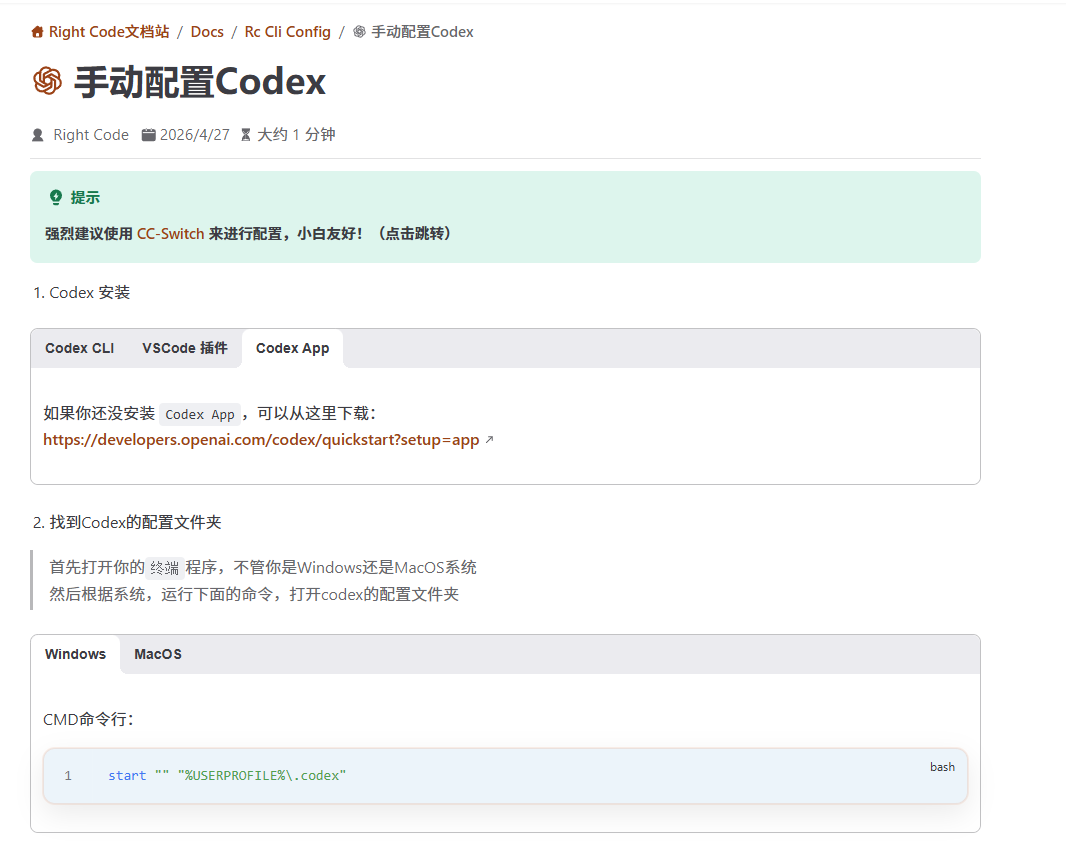Click the lightbulb icon in the 提示 box
This screenshot has width=1066, height=845.
tap(56, 197)
